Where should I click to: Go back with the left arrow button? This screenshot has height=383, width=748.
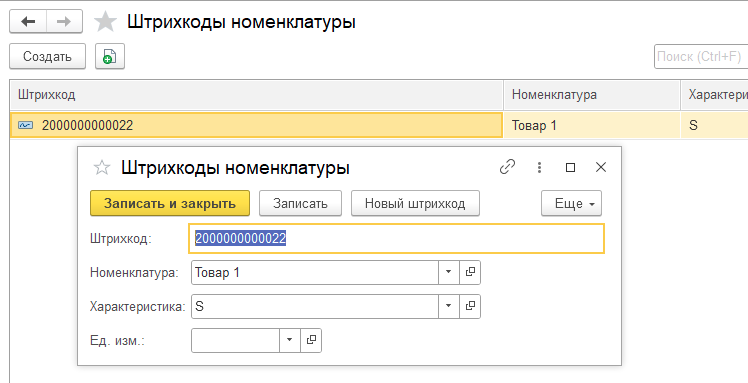click(28, 22)
